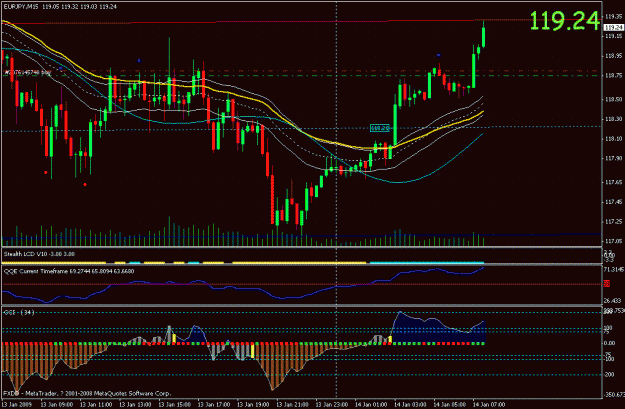The image size is (625, 409).
Task: Click the 118.75 price scale value
Action: click(614, 76)
